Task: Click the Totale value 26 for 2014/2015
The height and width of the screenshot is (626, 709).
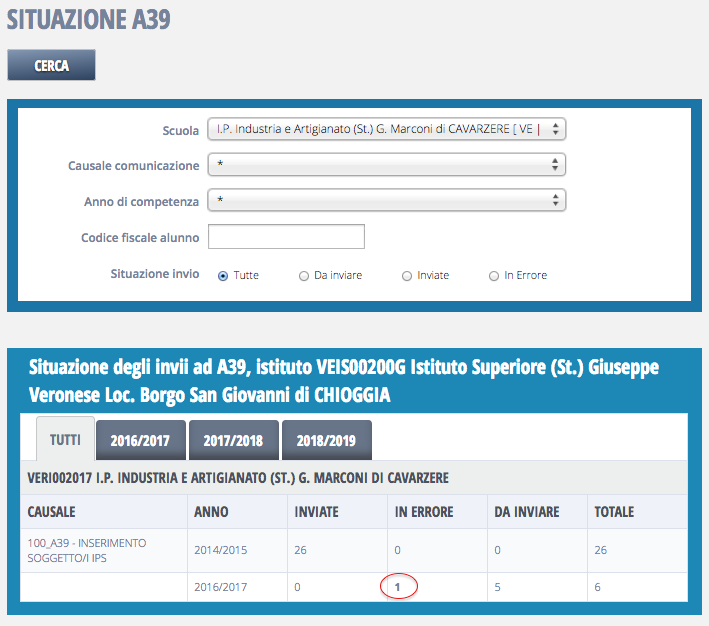Action: pyautogui.click(x=601, y=550)
